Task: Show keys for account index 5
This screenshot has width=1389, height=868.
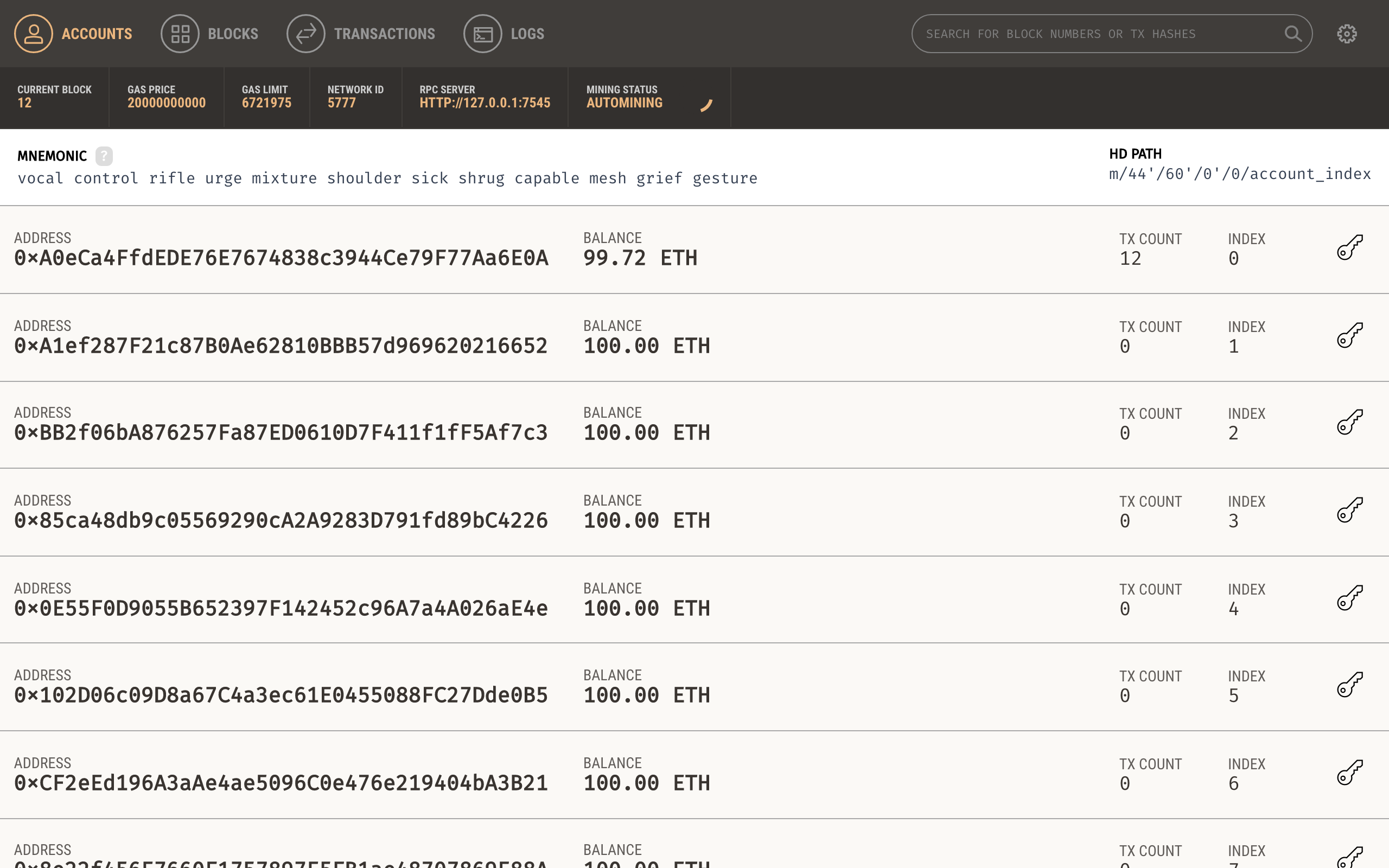Action: pyautogui.click(x=1349, y=685)
